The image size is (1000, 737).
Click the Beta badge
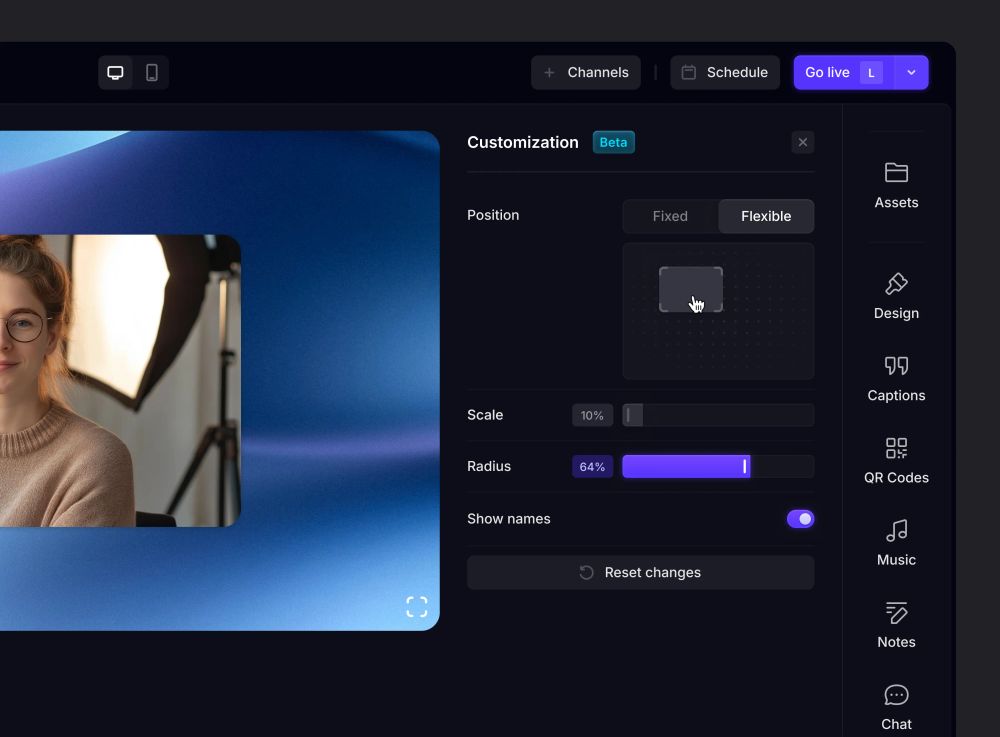click(614, 142)
